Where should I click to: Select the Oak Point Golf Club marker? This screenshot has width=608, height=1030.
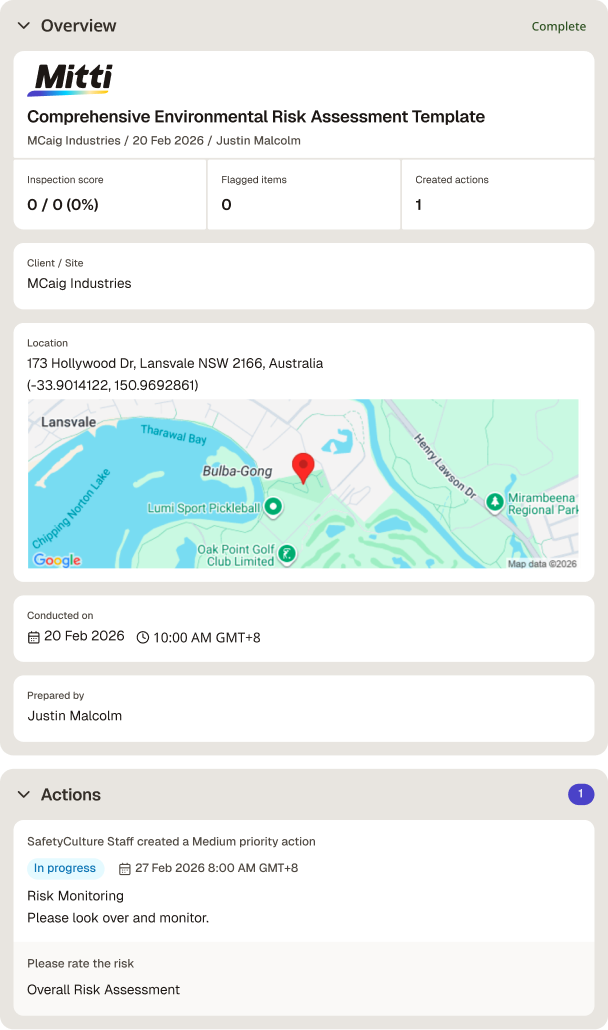coord(287,554)
